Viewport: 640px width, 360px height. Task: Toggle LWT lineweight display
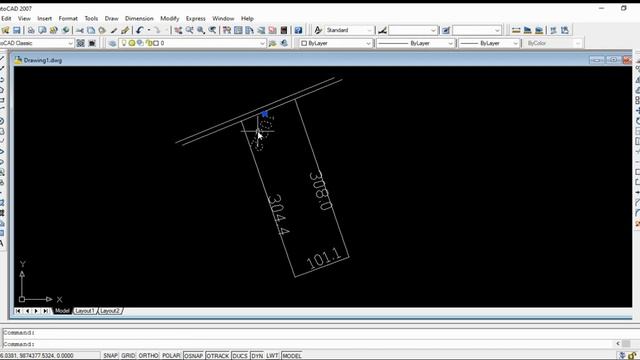(x=272, y=356)
